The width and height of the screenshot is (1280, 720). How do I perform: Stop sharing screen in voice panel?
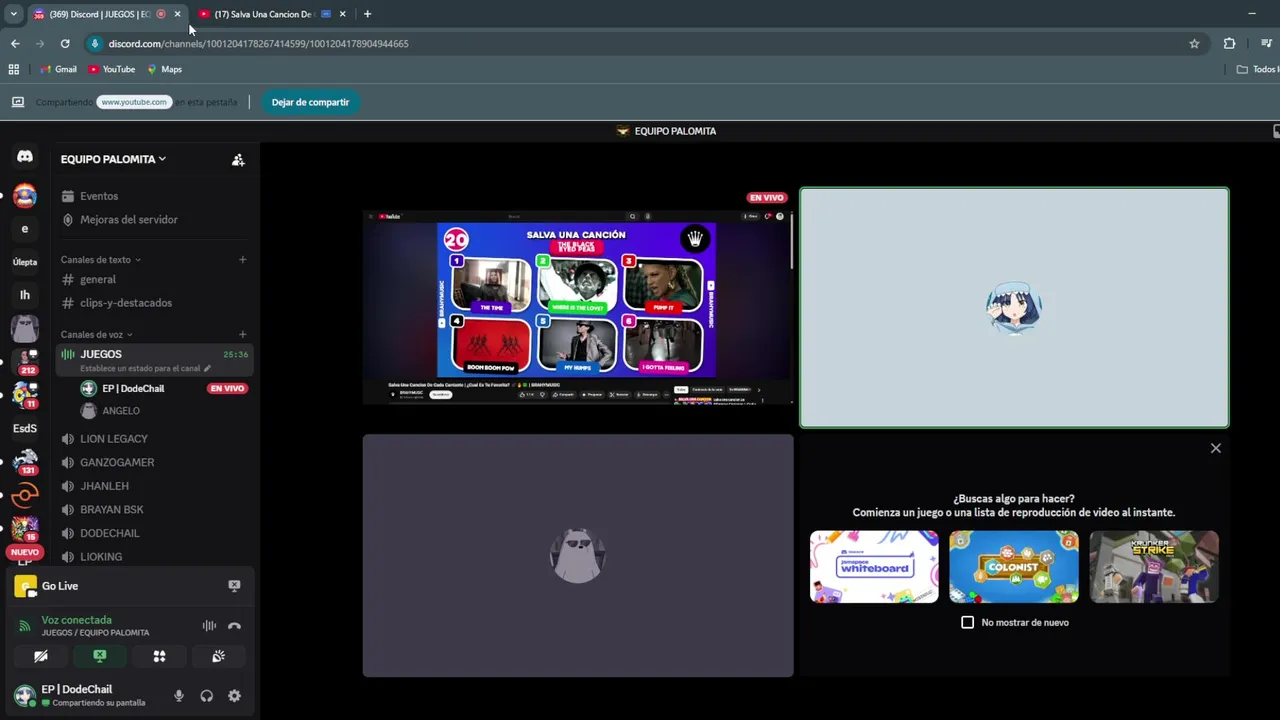click(x=100, y=656)
